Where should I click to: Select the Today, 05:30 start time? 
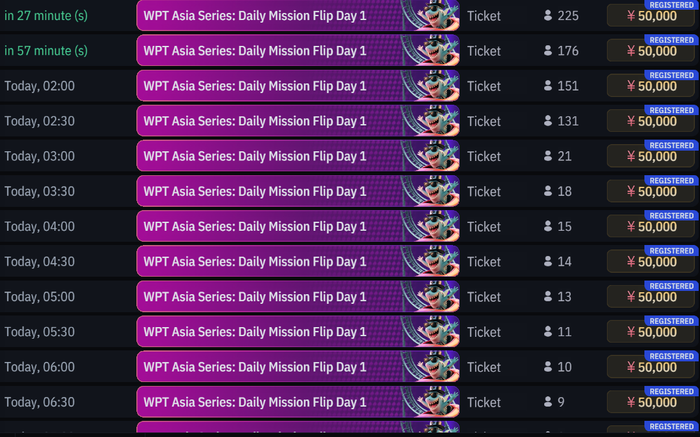point(40,332)
